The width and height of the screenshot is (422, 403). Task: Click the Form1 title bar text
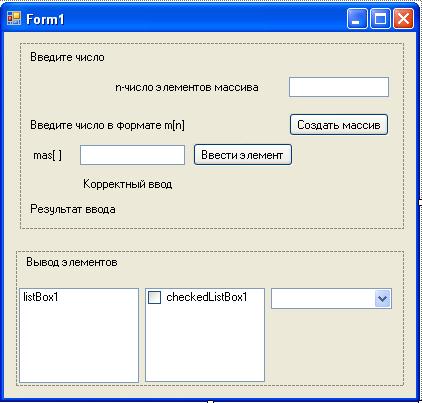(45, 19)
